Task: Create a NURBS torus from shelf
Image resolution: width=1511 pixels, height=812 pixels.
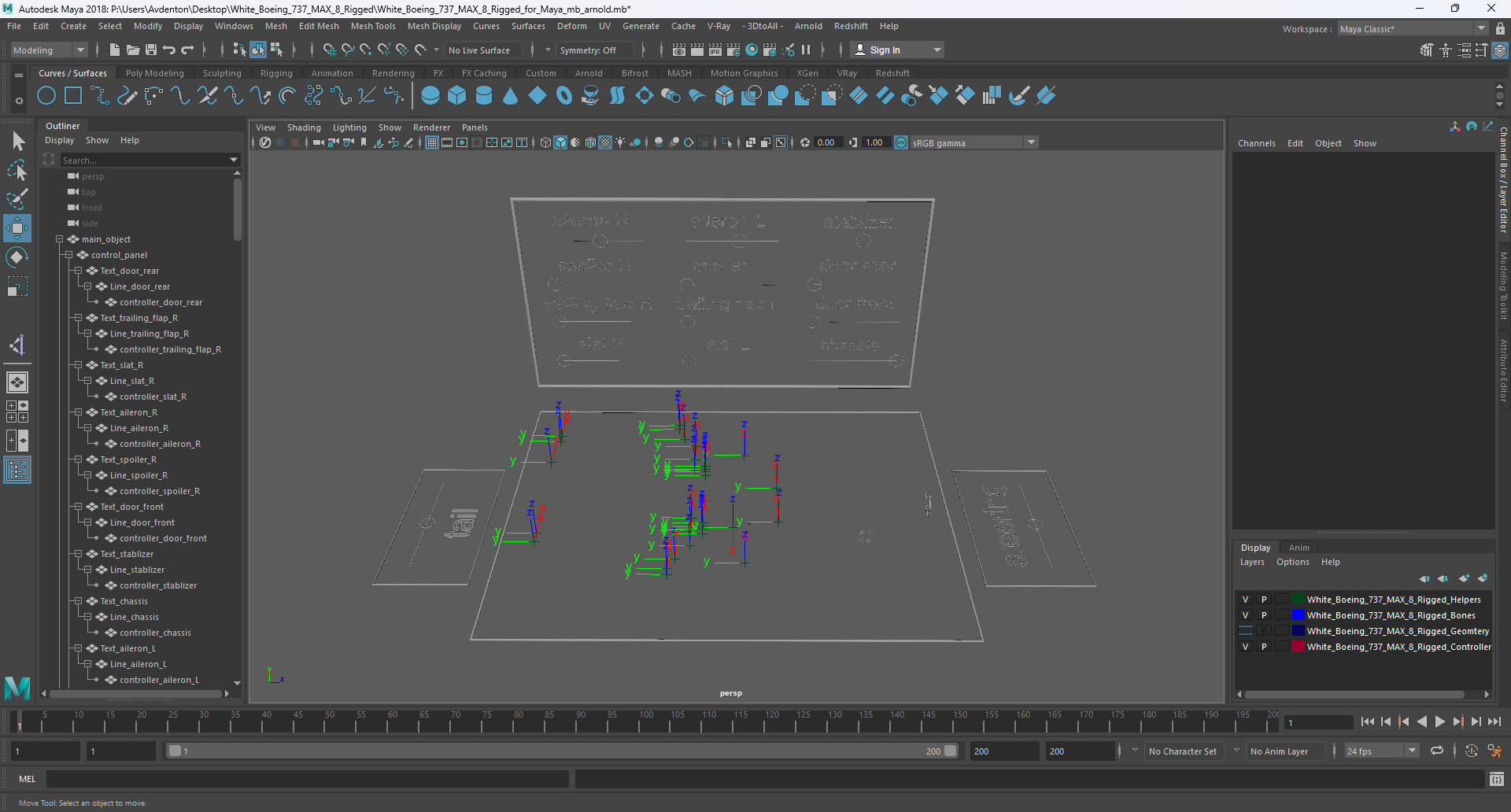Action: click(x=564, y=96)
